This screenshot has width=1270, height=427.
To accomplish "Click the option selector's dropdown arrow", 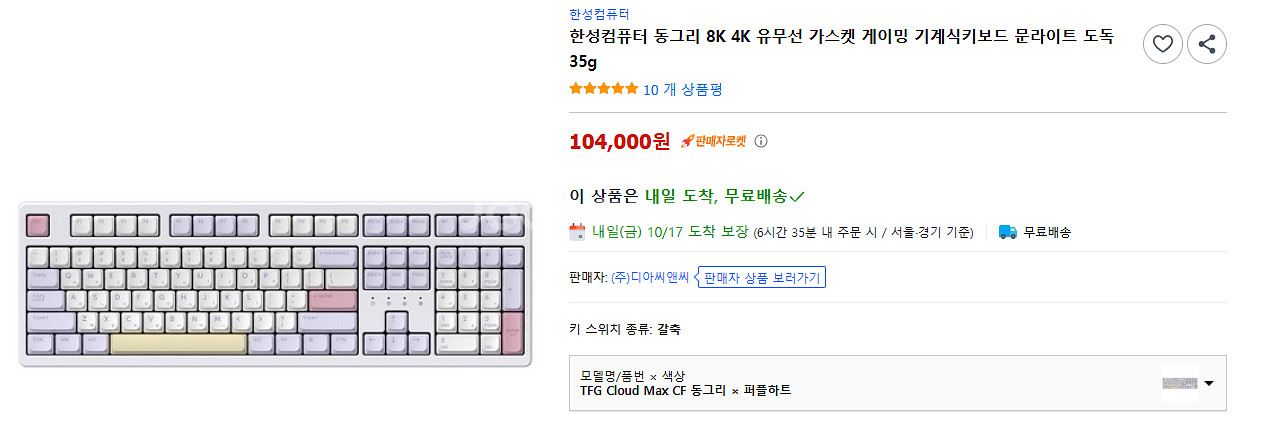I will pyautogui.click(x=1209, y=383).
